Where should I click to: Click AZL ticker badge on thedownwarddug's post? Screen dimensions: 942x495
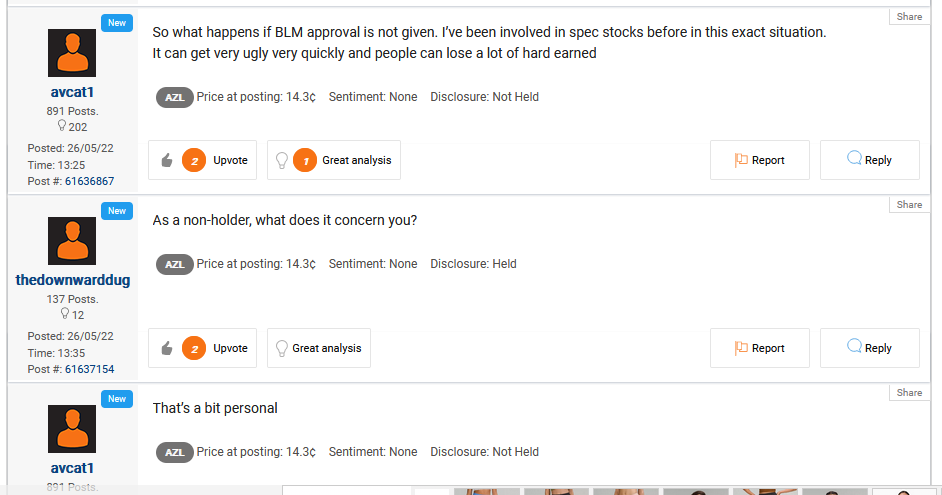click(x=175, y=264)
